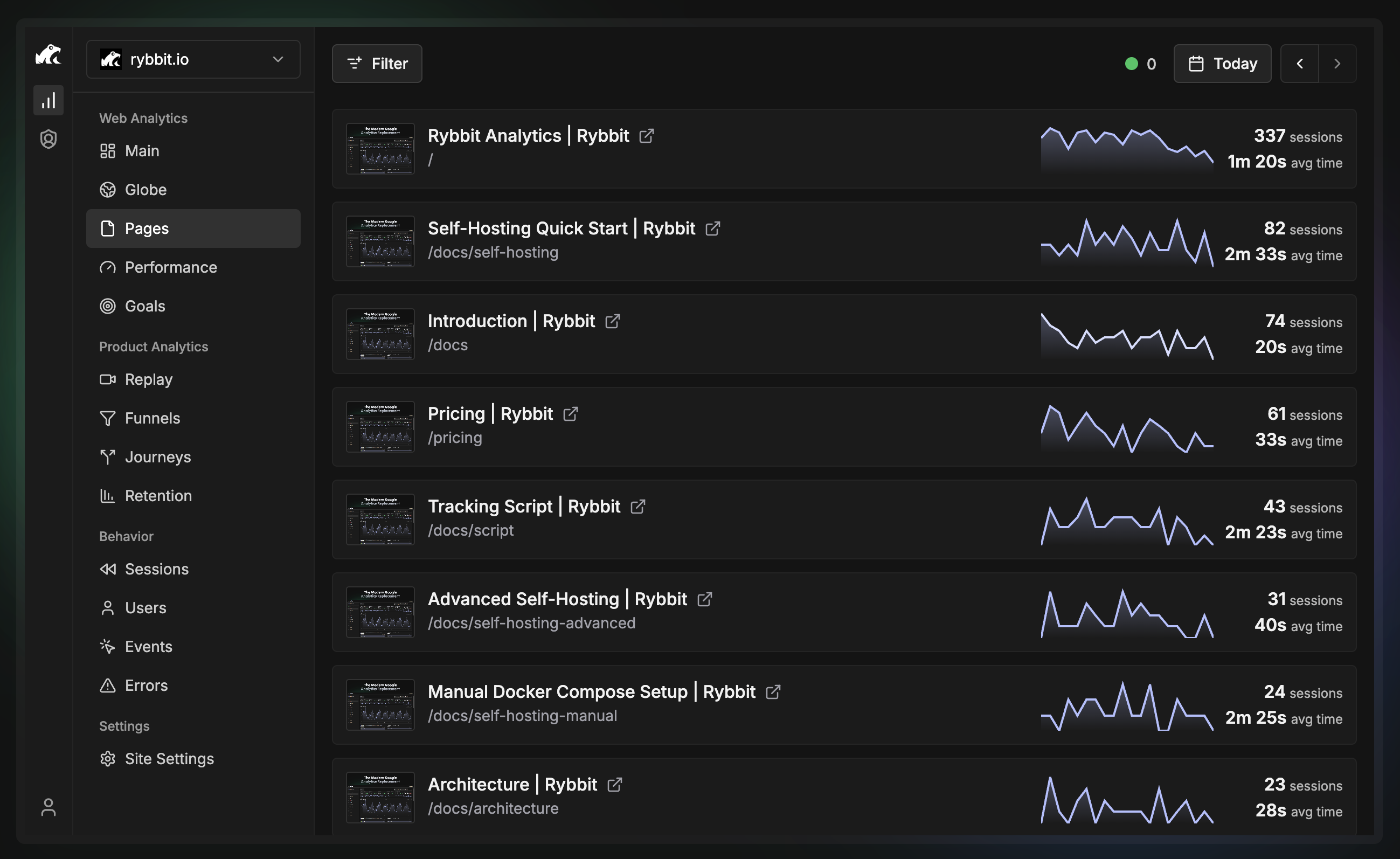The height and width of the screenshot is (859, 1400).
Task: Open external link for Self-Hosting Quick Start
Action: 712,228
